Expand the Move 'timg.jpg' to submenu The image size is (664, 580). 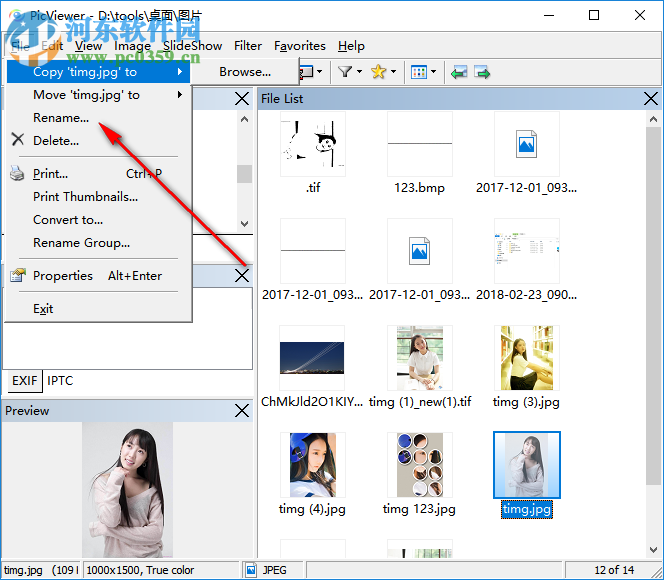(x=98, y=95)
